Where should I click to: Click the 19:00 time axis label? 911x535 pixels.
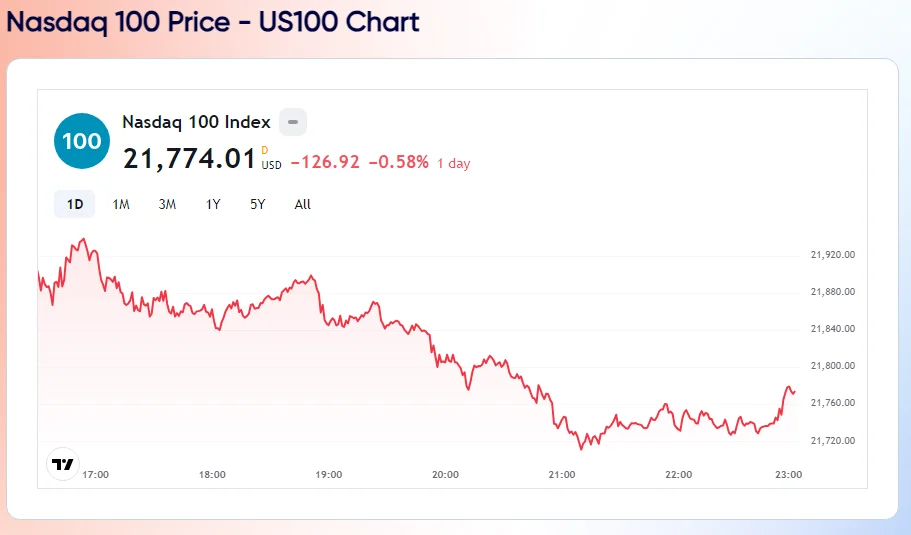[329, 474]
